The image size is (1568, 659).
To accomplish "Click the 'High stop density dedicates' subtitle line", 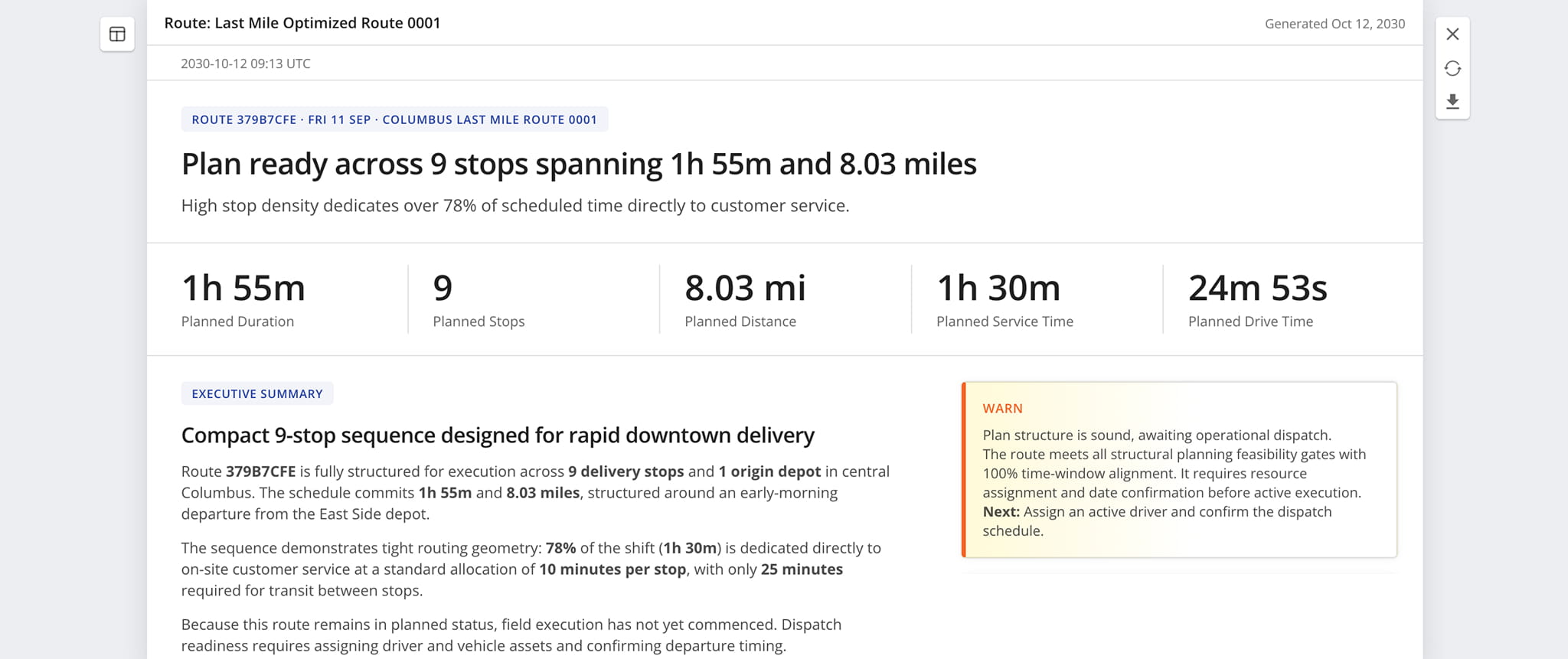I will click(515, 206).
